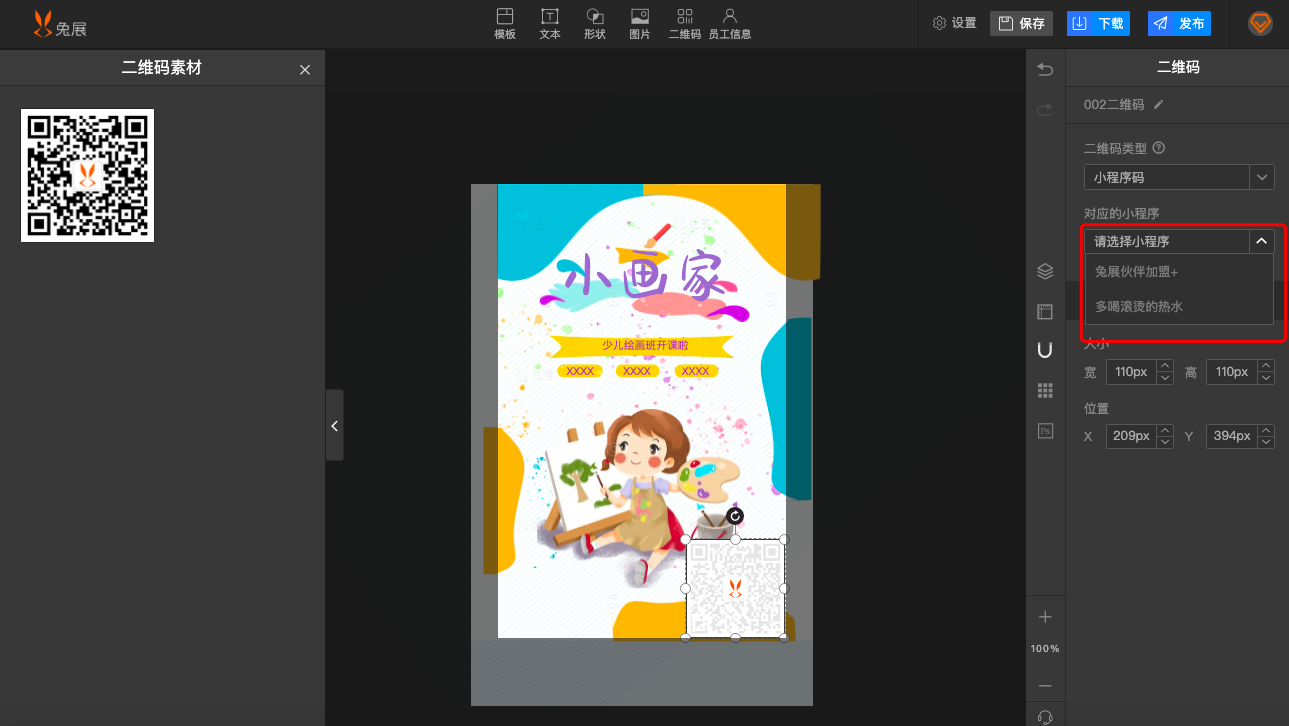The width and height of the screenshot is (1289, 726).
Task: Toggle the grid dots icon
Action: (x=1045, y=390)
